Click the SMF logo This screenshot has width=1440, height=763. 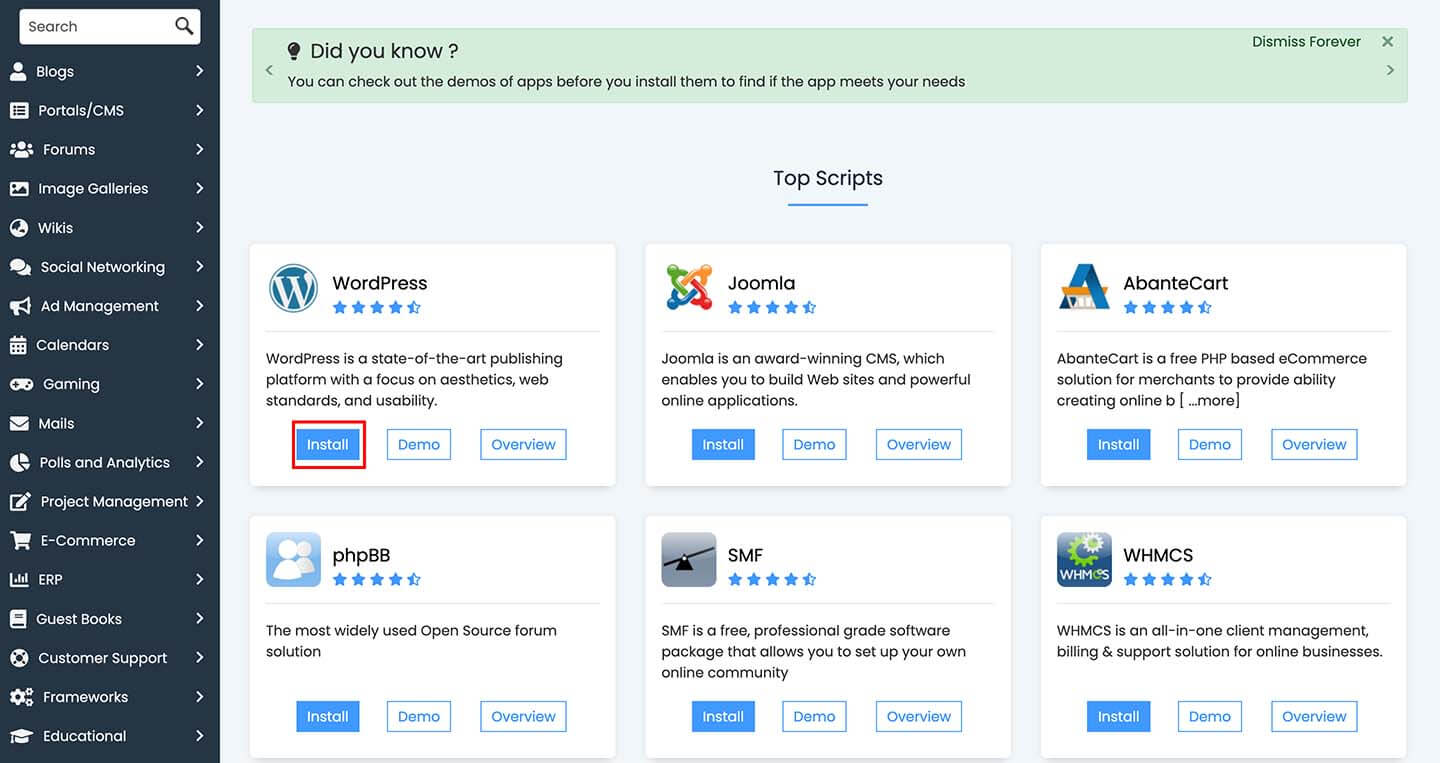(689, 559)
